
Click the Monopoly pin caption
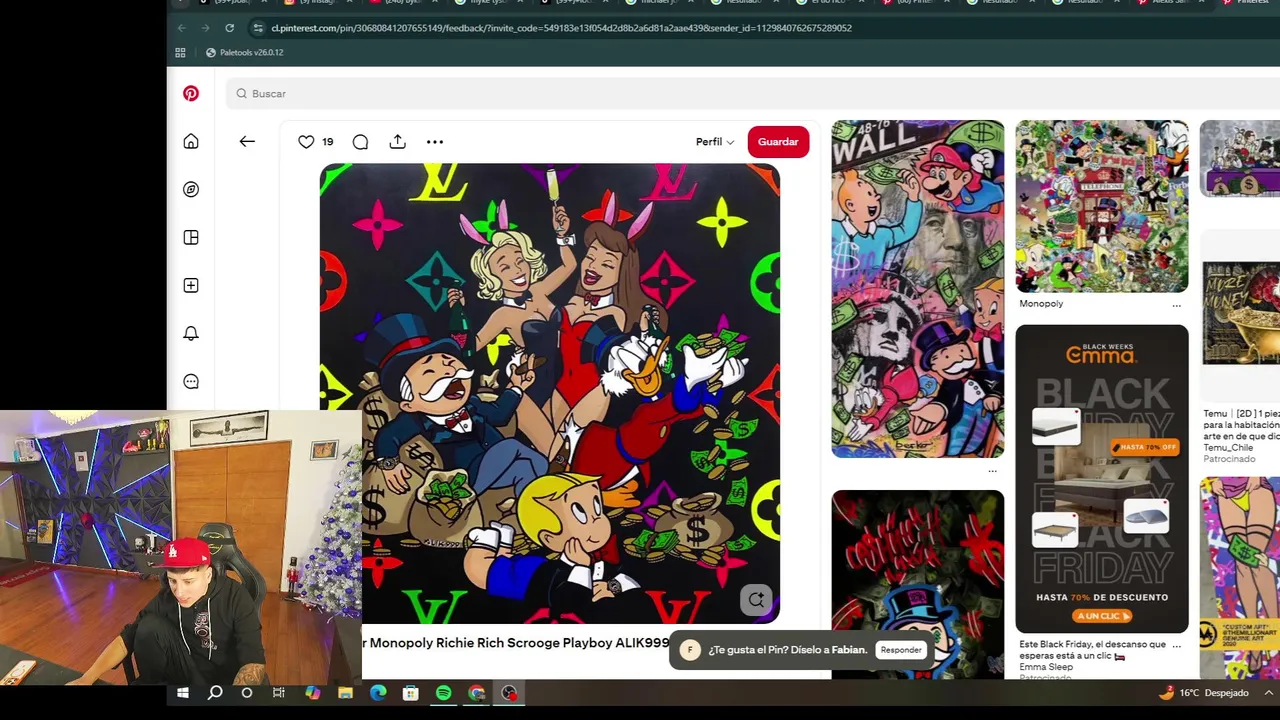pyautogui.click(x=1041, y=304)
